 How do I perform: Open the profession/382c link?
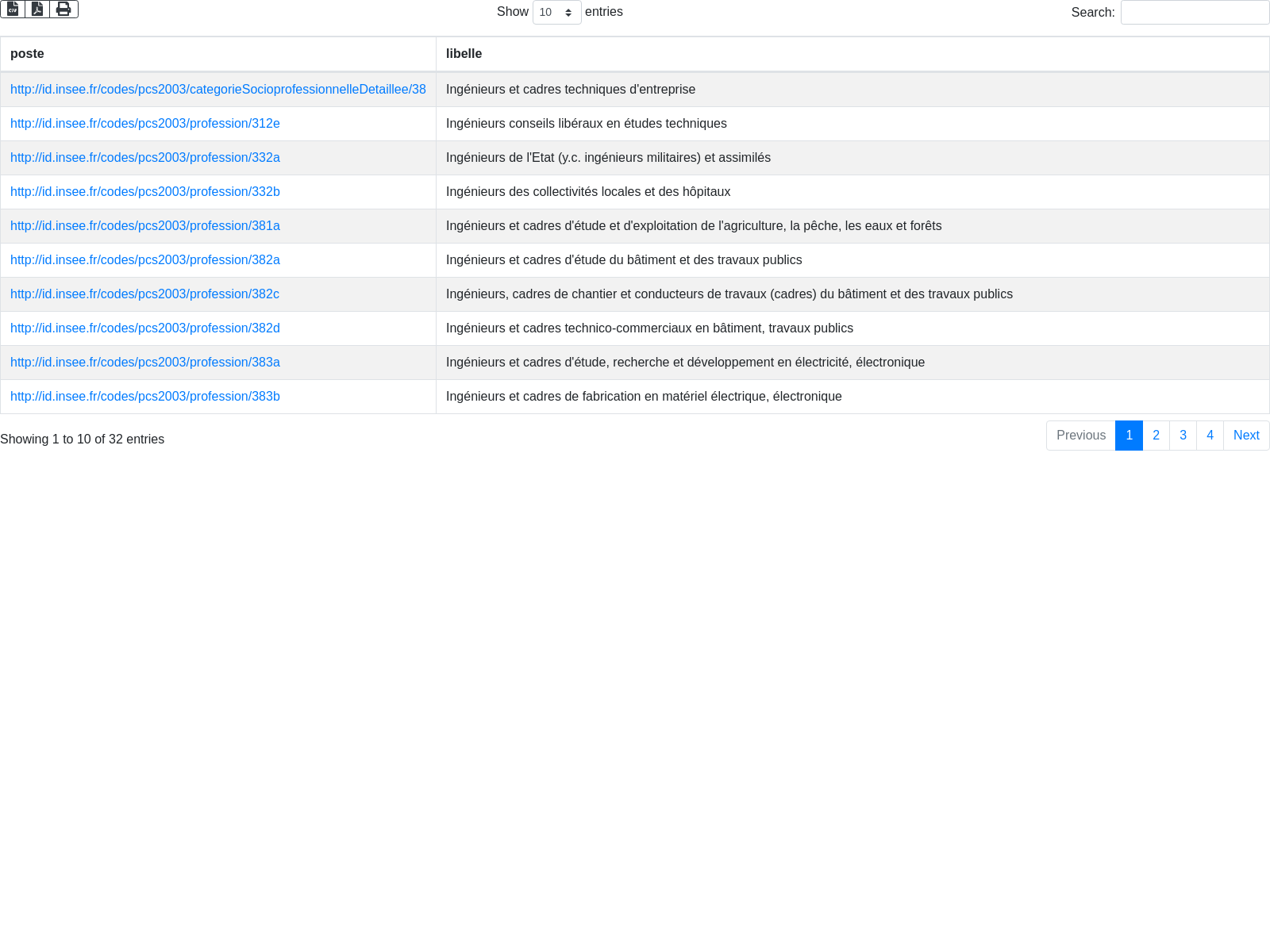(x=144, y=294)
